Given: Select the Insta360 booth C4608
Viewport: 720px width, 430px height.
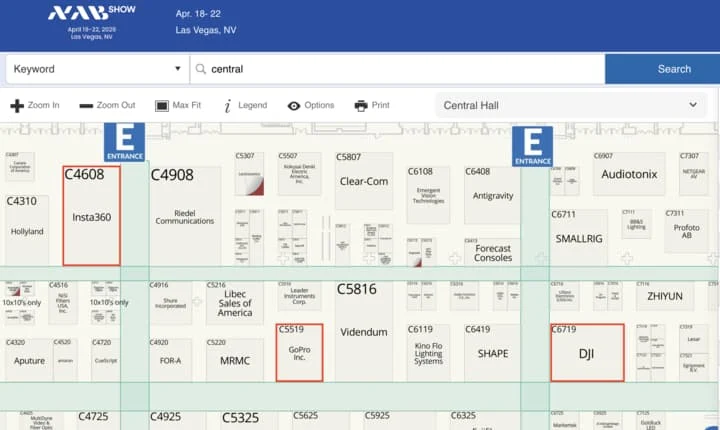Looking at the screenshot, I should coord(91,216).
